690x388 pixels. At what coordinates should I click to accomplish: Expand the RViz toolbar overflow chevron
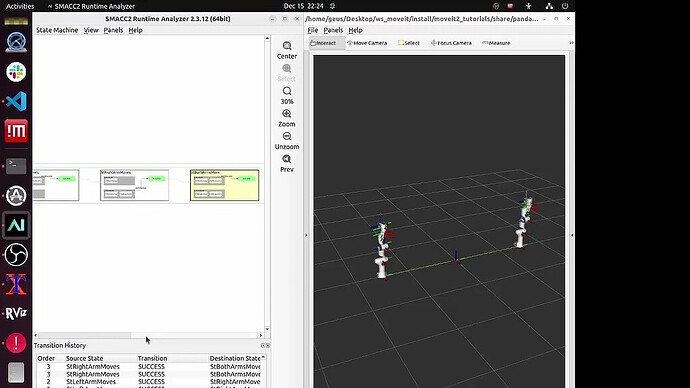click(571, 43)
